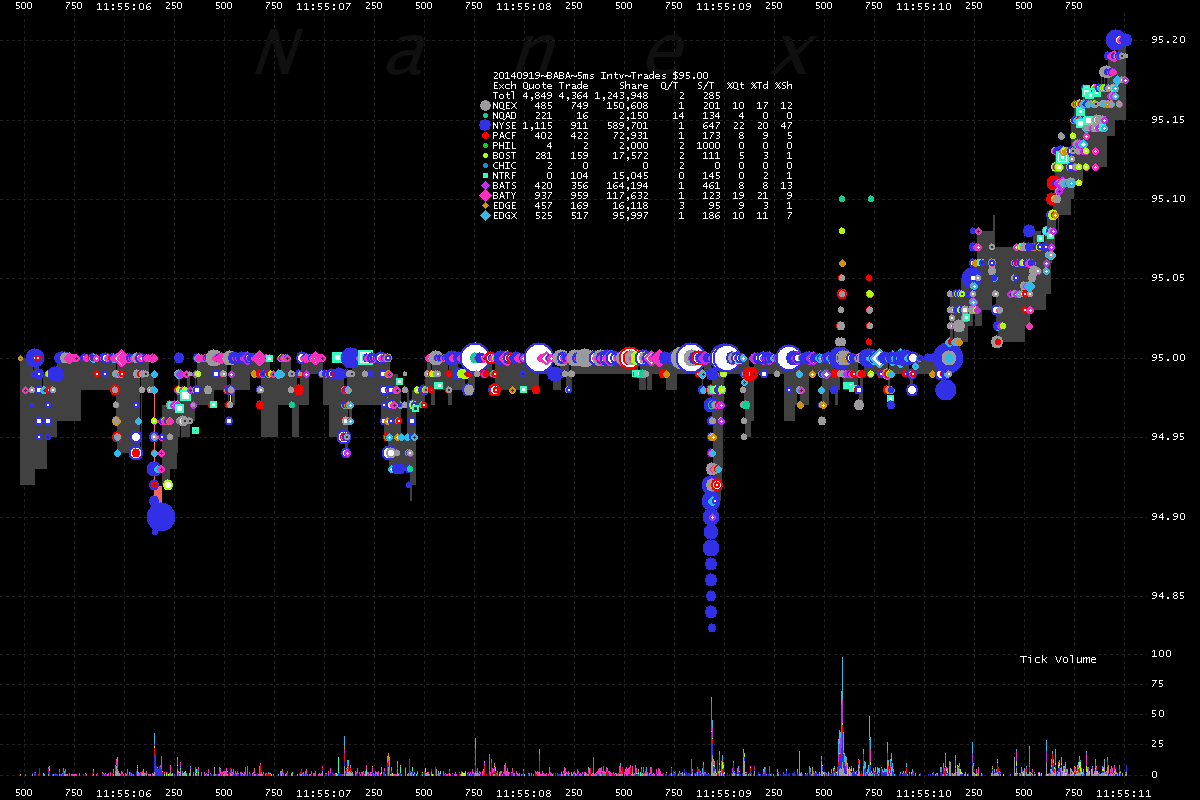Click the '%Sh' column header
1200x800 pixels.
[784, 85]
